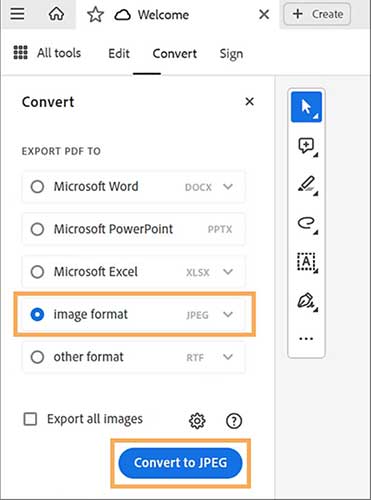Click the PPTX format label
The width and height of the screenshot is (371, 500).
(220, 229)
